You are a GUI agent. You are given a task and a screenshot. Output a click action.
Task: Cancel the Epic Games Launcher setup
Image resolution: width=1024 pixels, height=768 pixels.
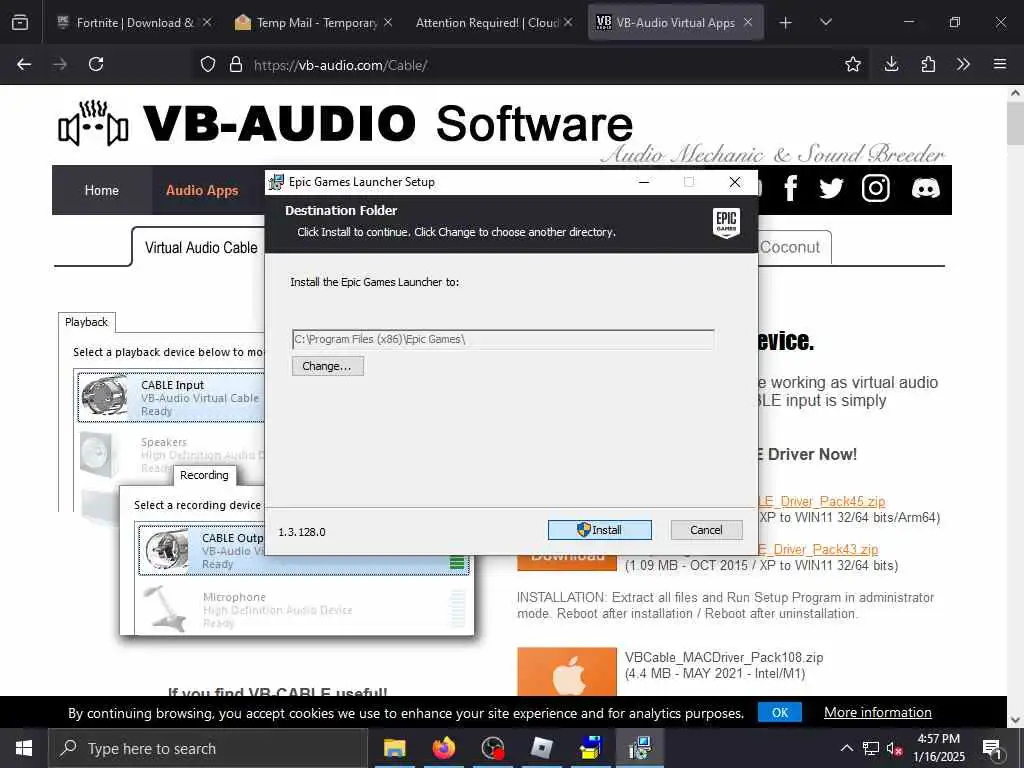(x=706, y=530)
